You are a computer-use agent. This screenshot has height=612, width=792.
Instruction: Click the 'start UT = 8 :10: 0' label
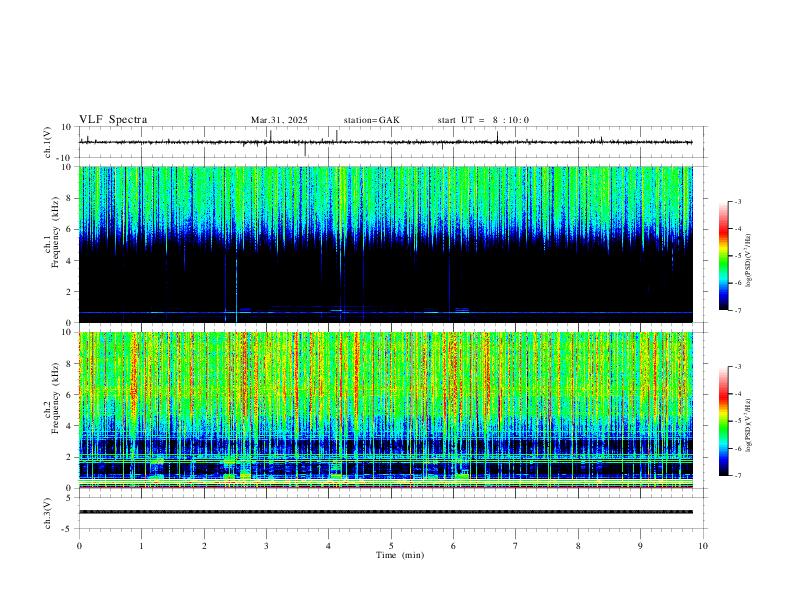pos(483,120)
